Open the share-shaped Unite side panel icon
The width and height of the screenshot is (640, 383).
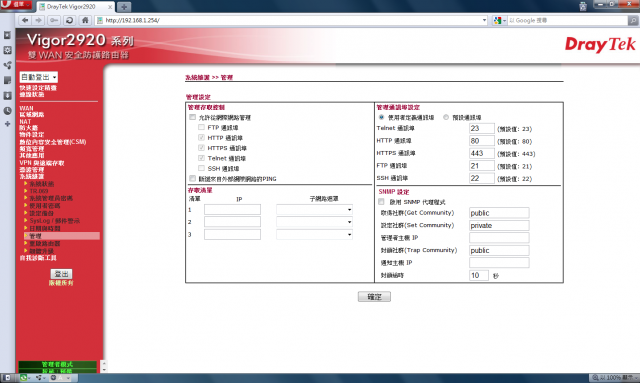(7, 65)
